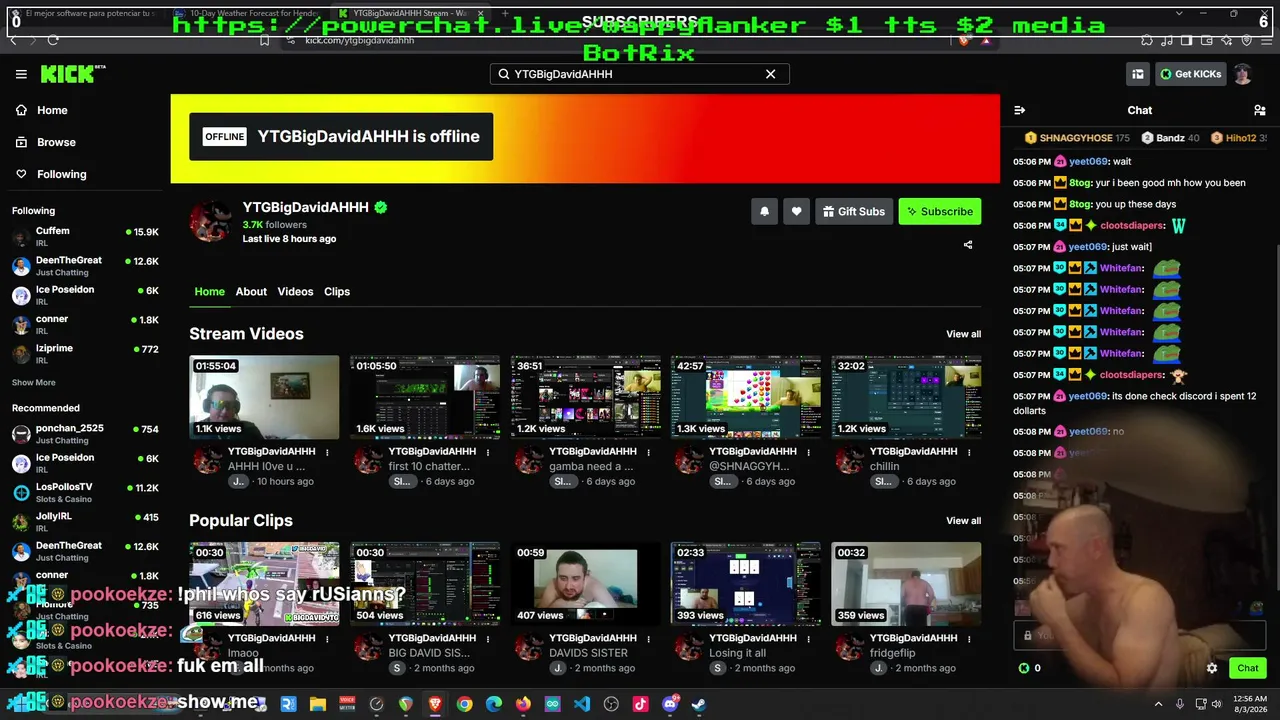The image size is (1280, 720).
Task: Switch to the About tab
Action: [x=251, y=292]
